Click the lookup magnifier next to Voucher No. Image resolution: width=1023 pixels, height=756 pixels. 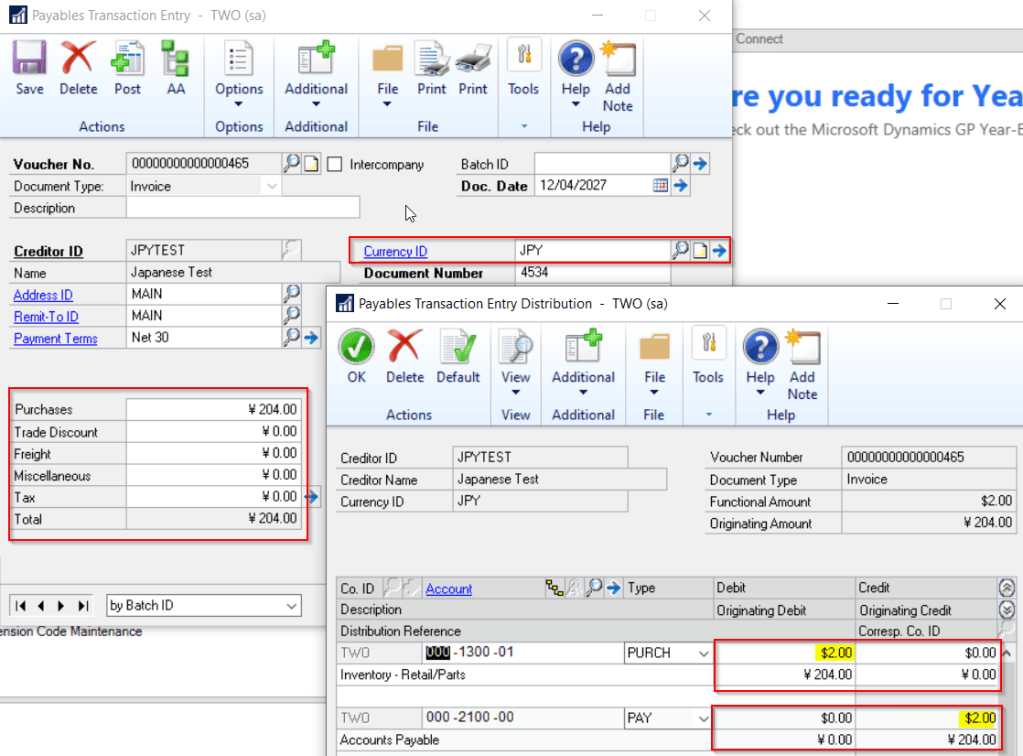(291, 164)
